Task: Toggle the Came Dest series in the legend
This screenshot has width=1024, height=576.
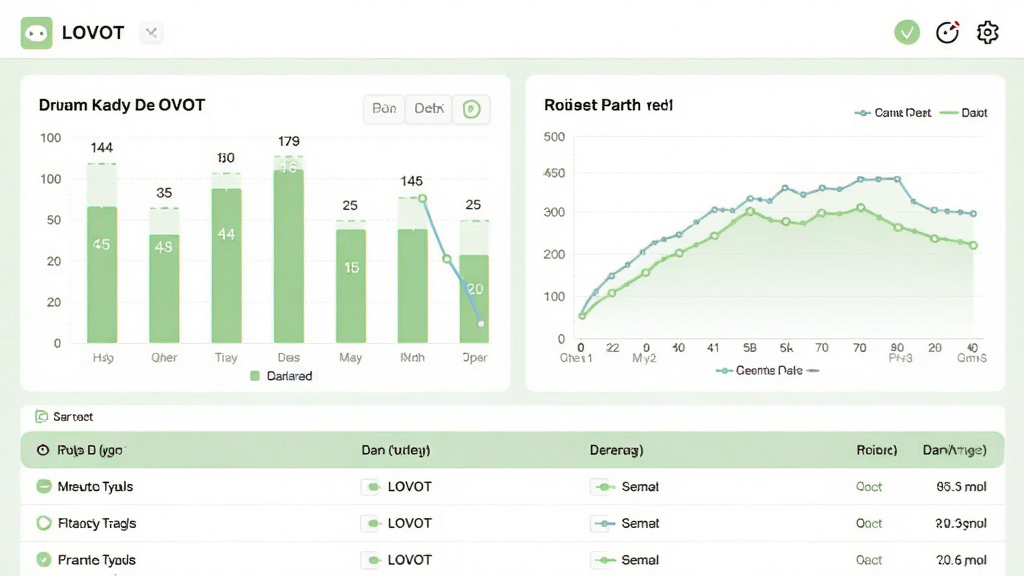Action: pos(893,113)
